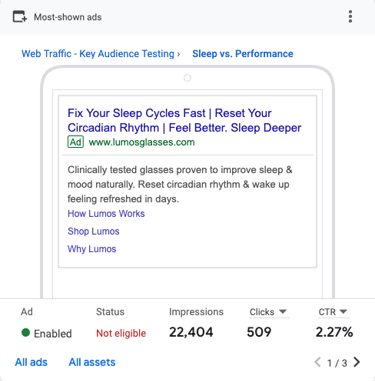This screenshot has width=375, height=381.
Task: Click the phone camera circle in preview
Action: click(x=187, y=78)
